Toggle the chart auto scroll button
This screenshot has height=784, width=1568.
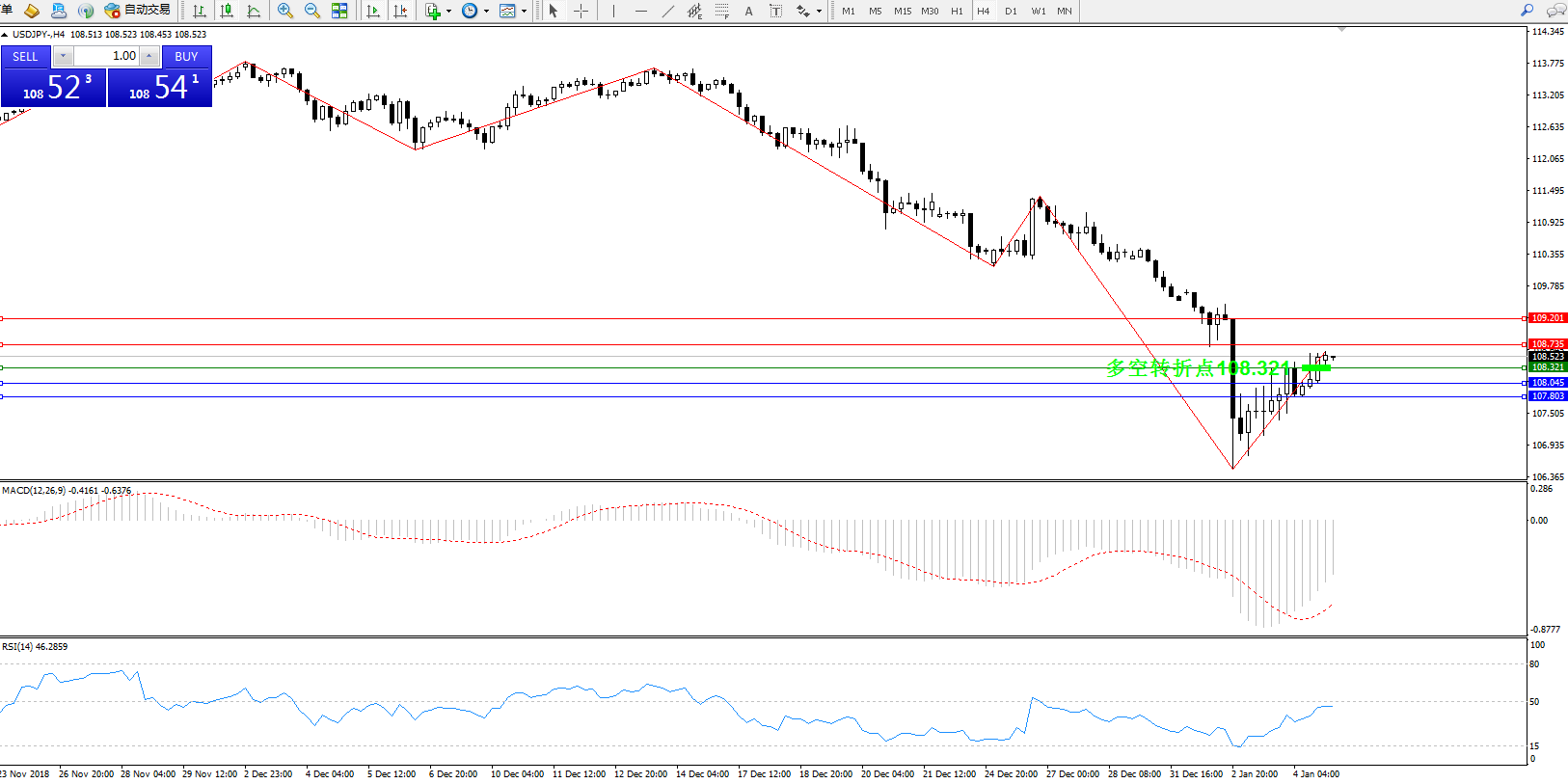(373, 11)
